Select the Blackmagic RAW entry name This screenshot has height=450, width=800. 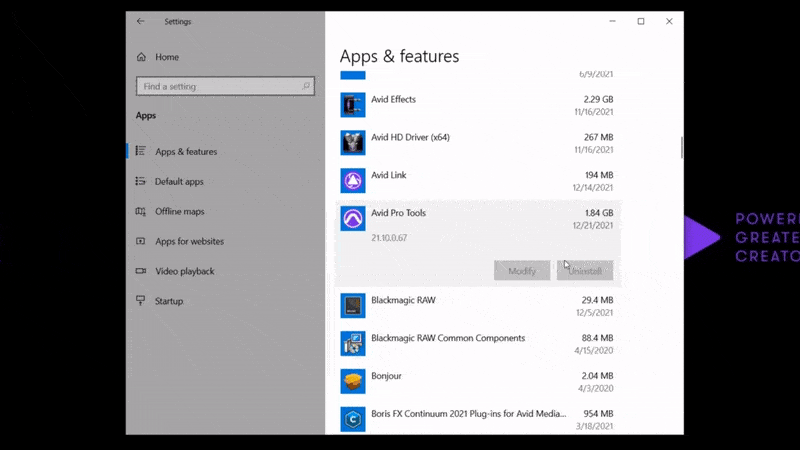(x=404, y=300)
